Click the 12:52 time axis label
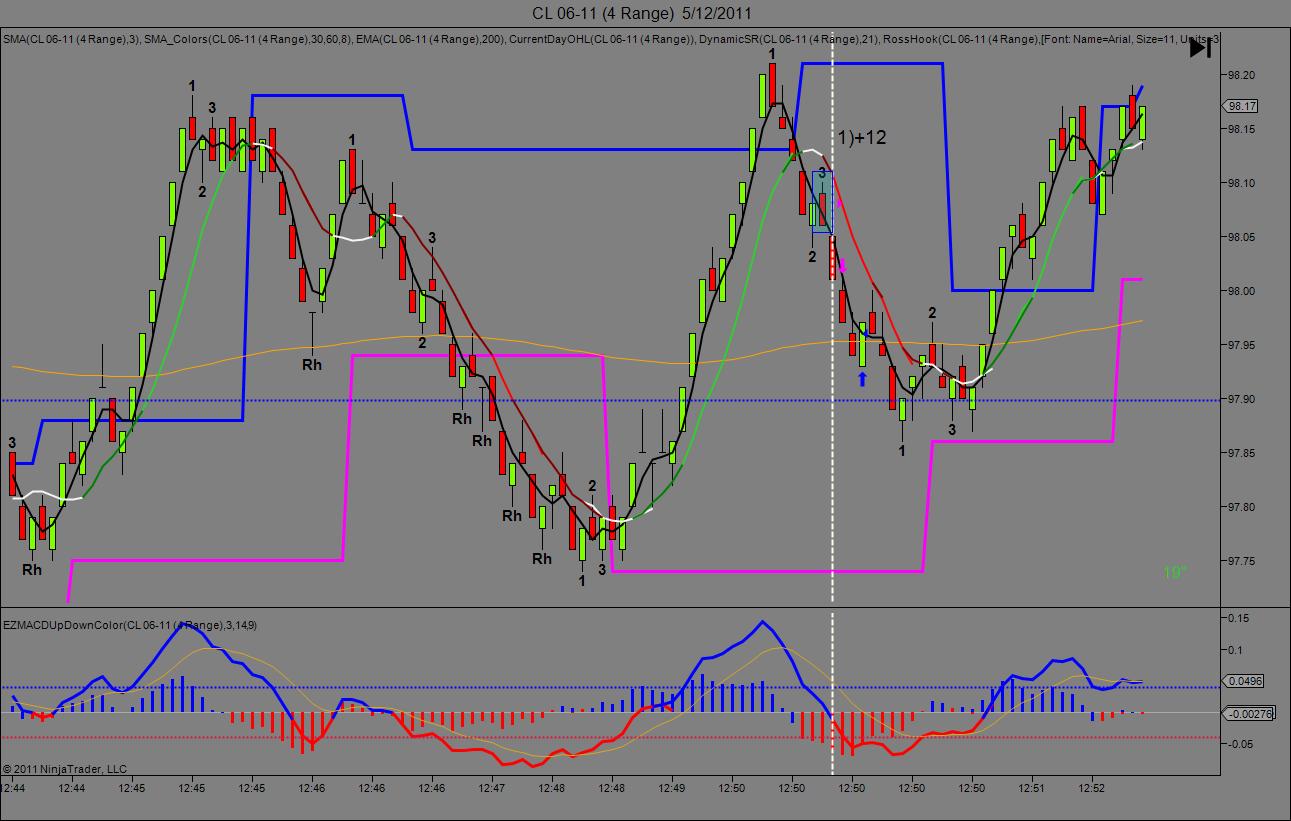This screenshot has width=1291, height=821. pos(1092,788)
